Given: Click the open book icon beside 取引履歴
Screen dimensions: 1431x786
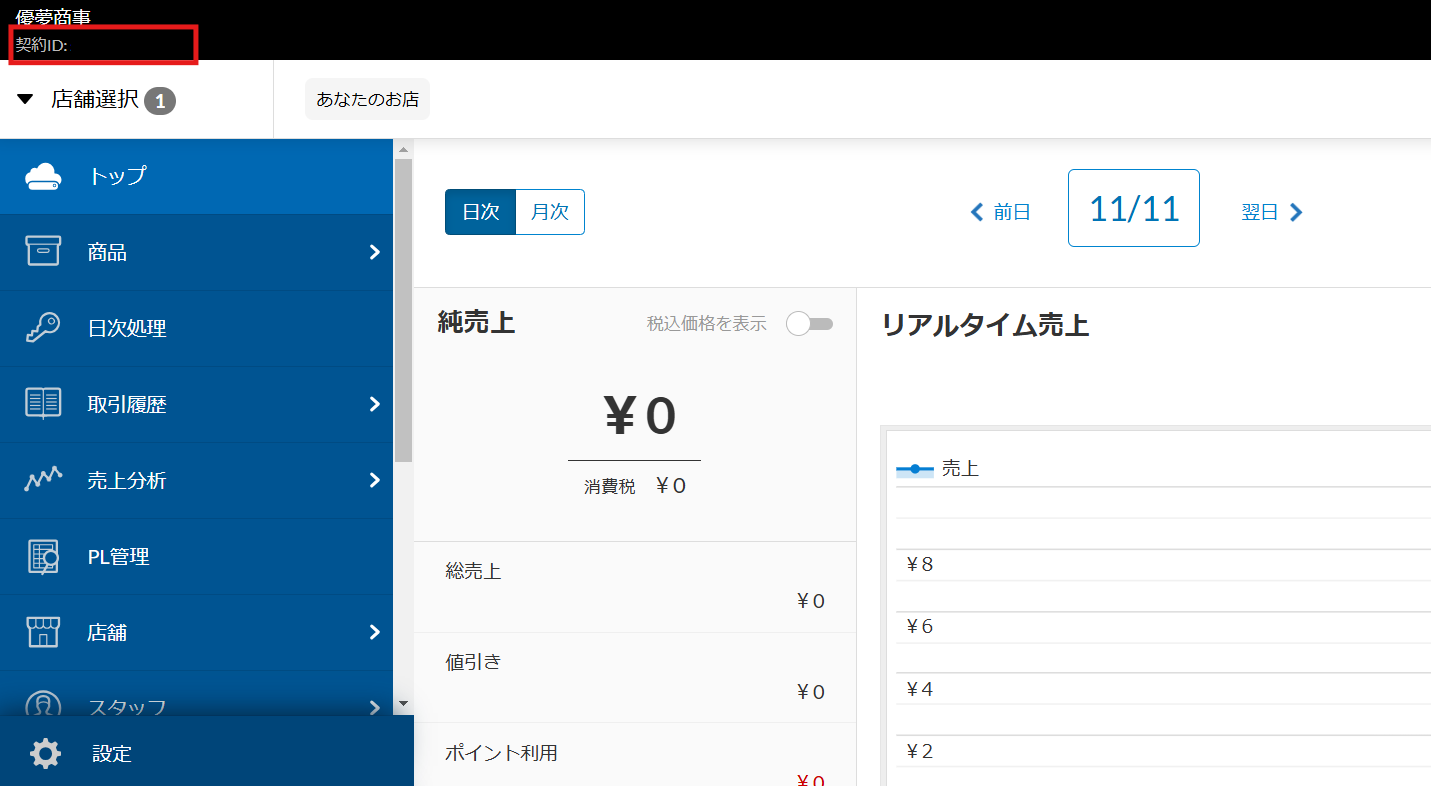Looking at the screenshot, I should 44,404.
